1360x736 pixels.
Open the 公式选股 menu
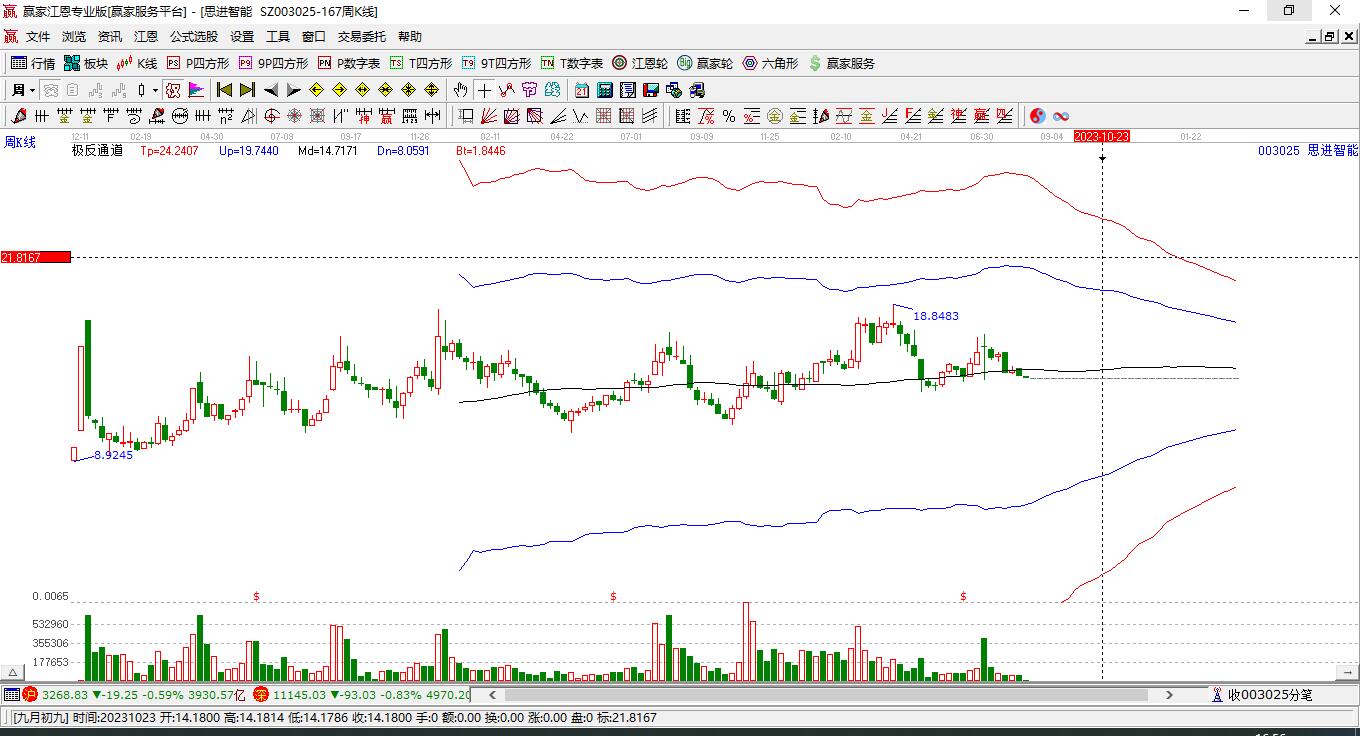[x=194, y=37]
